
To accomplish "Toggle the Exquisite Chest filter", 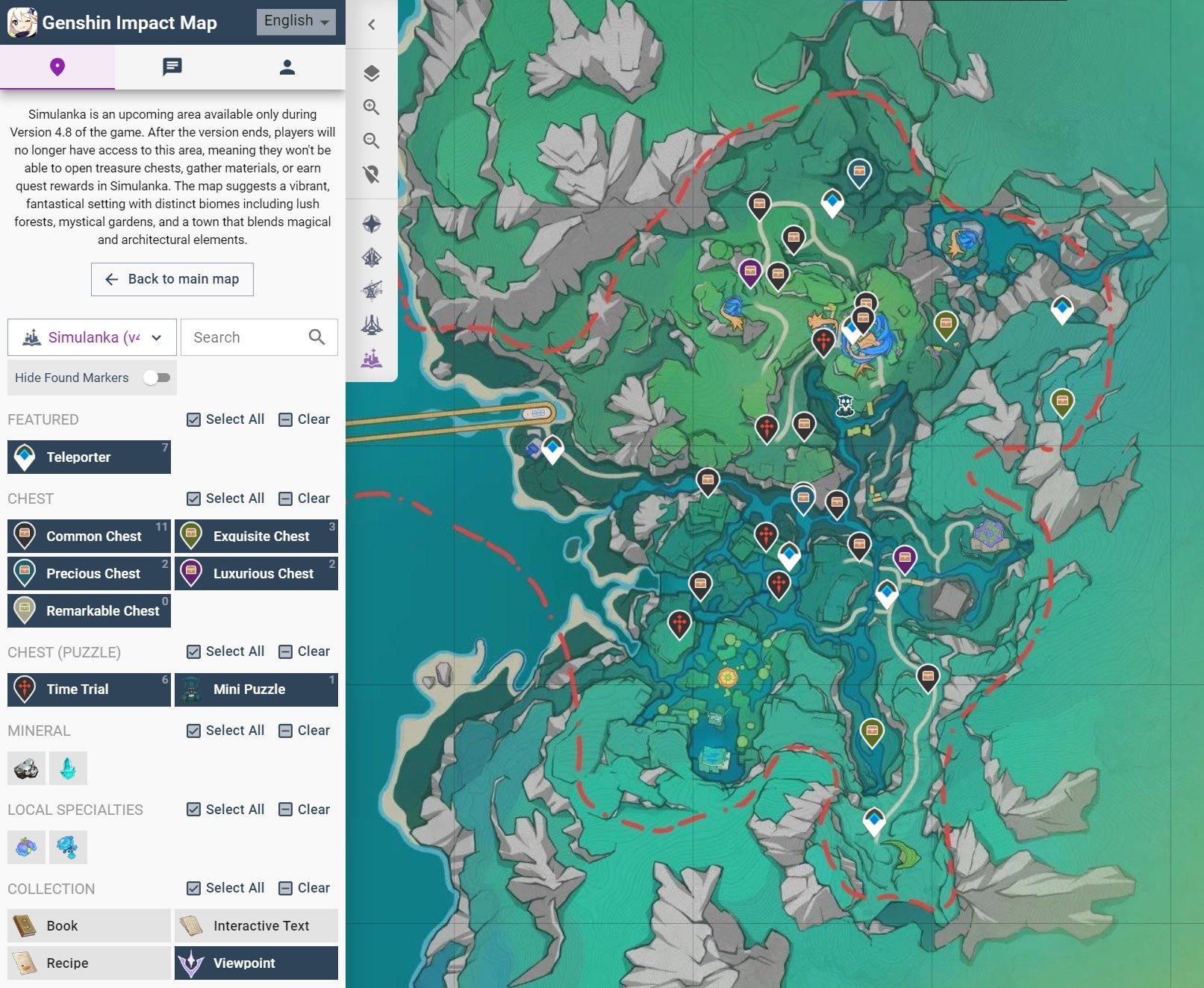I will point(256,536).
